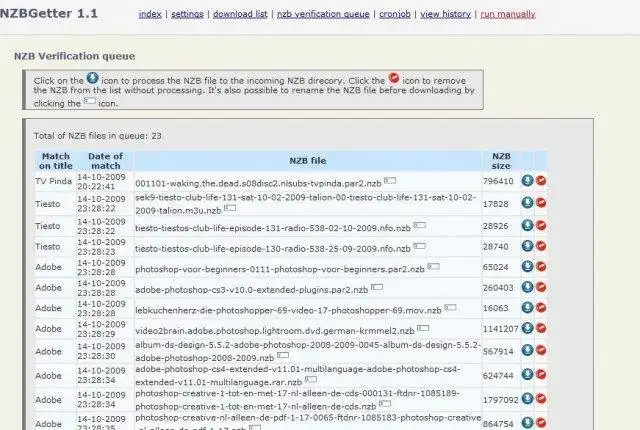Process the lebkuchenherz photoshopper-69 mov NZB
This screenshot has width=640, height=430.
click(x=527, y=307)
